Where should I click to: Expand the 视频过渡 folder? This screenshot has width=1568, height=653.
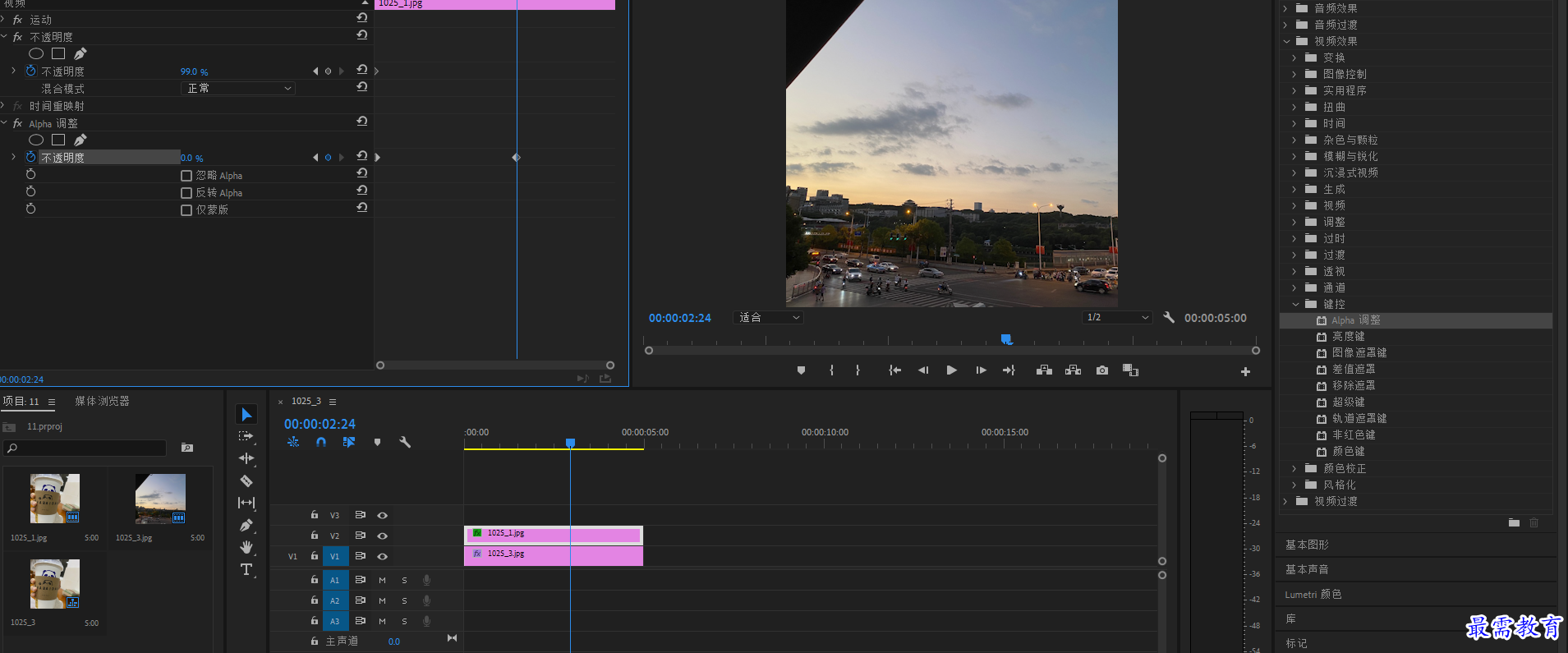(1286, 501)
